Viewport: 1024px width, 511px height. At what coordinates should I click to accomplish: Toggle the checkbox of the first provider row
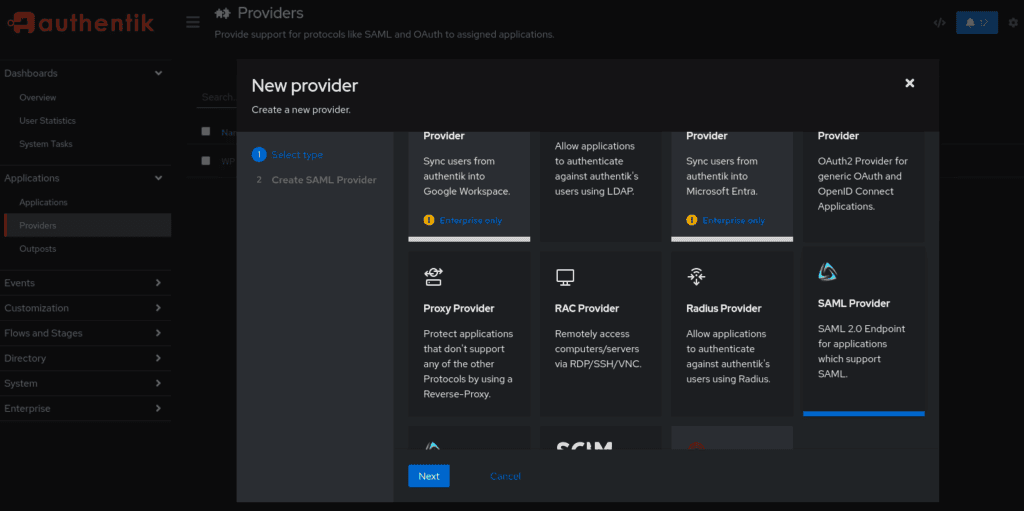(206, 160)
